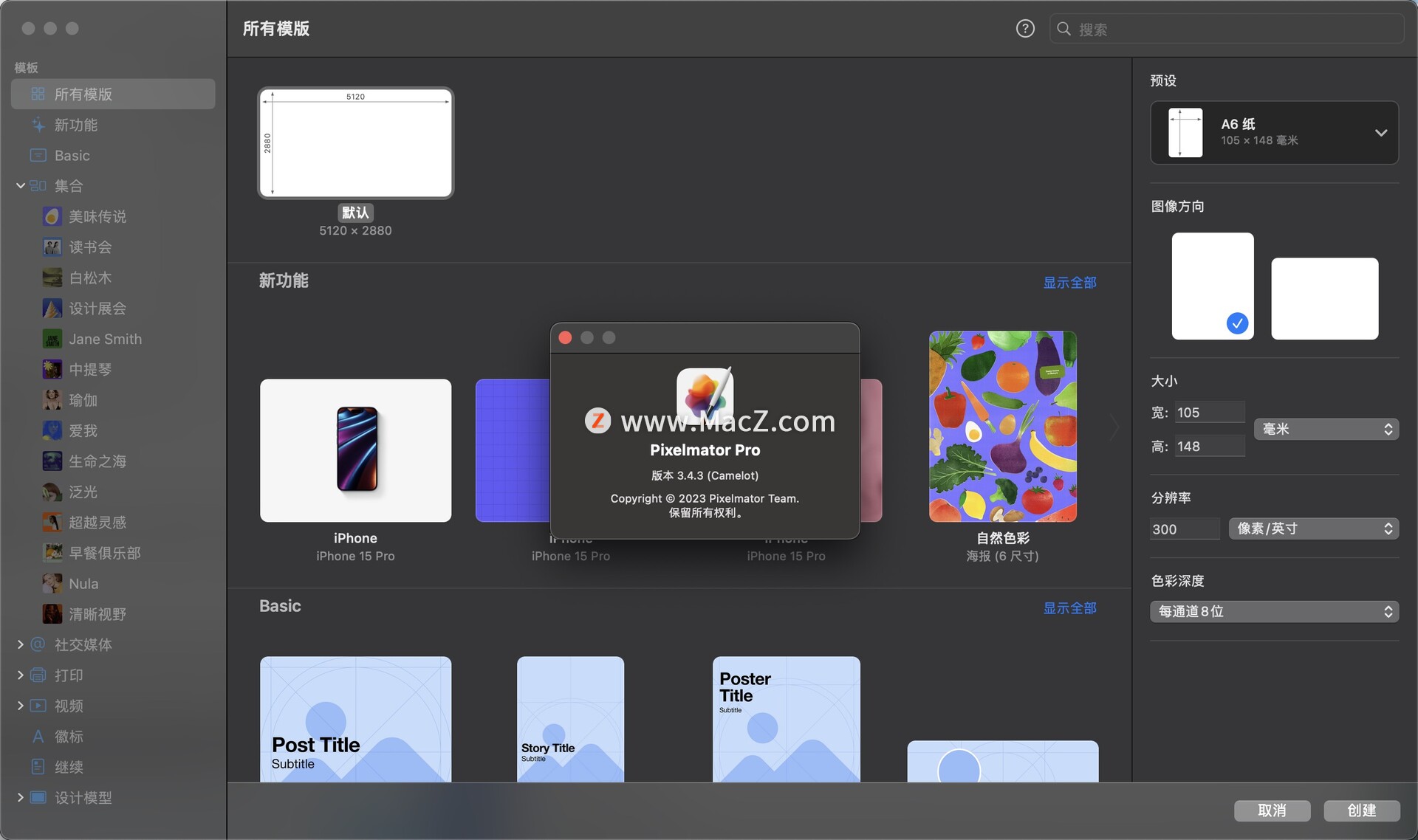Click the 打印 printer icon
The height and width of the screenshot is (840, 1418).
(x=38, y=675)
